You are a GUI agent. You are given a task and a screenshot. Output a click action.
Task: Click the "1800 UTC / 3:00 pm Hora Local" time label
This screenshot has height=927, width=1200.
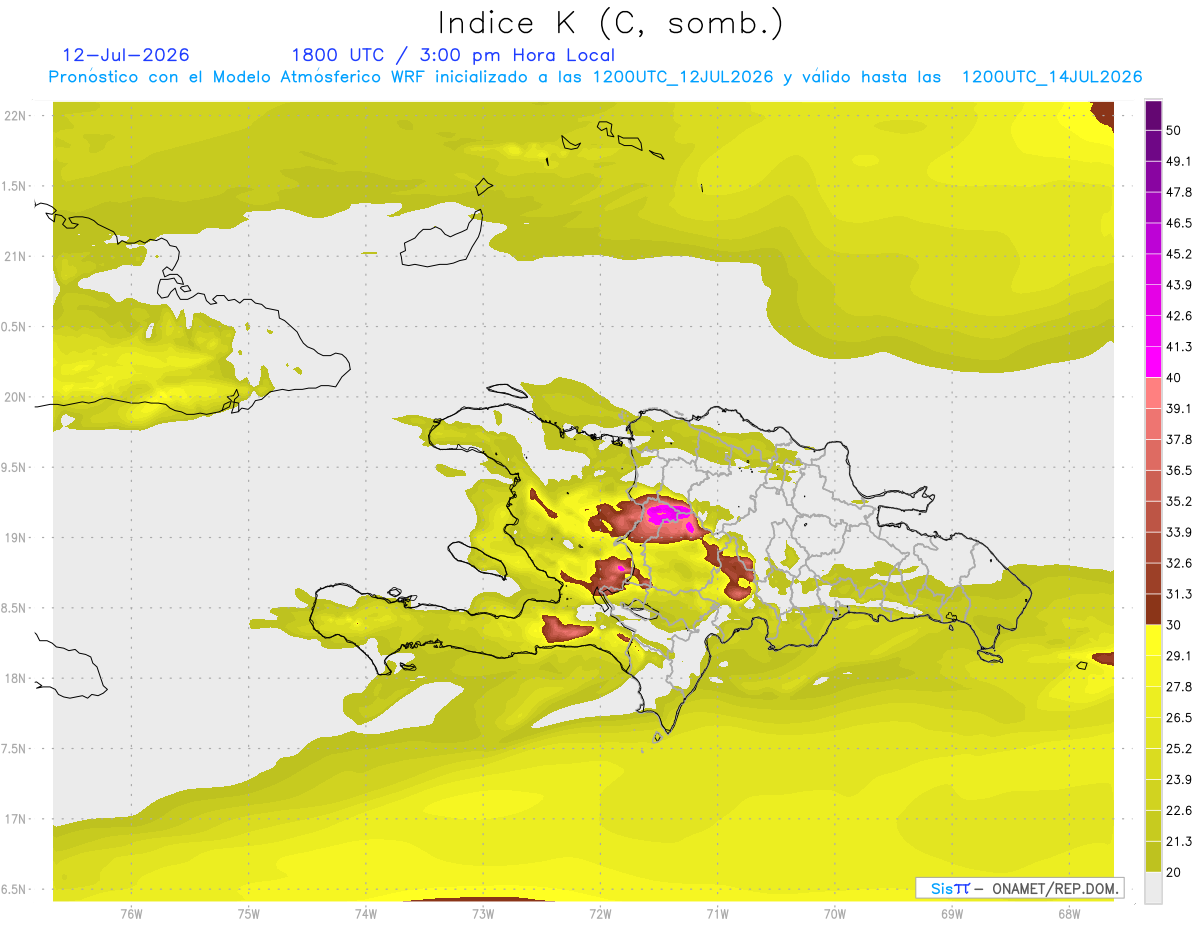point(453,55)
